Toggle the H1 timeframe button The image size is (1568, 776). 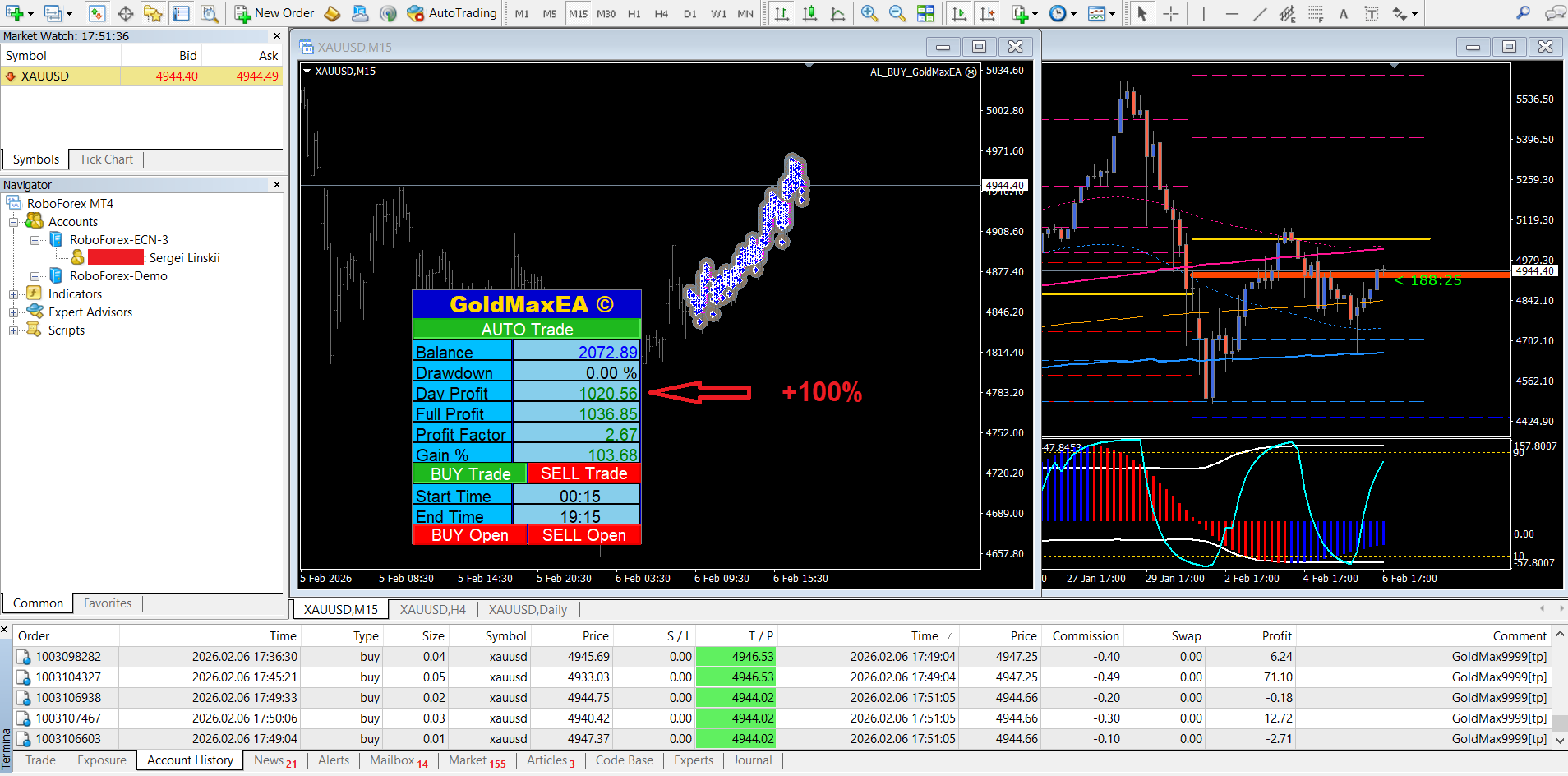[x=634, y=13]
